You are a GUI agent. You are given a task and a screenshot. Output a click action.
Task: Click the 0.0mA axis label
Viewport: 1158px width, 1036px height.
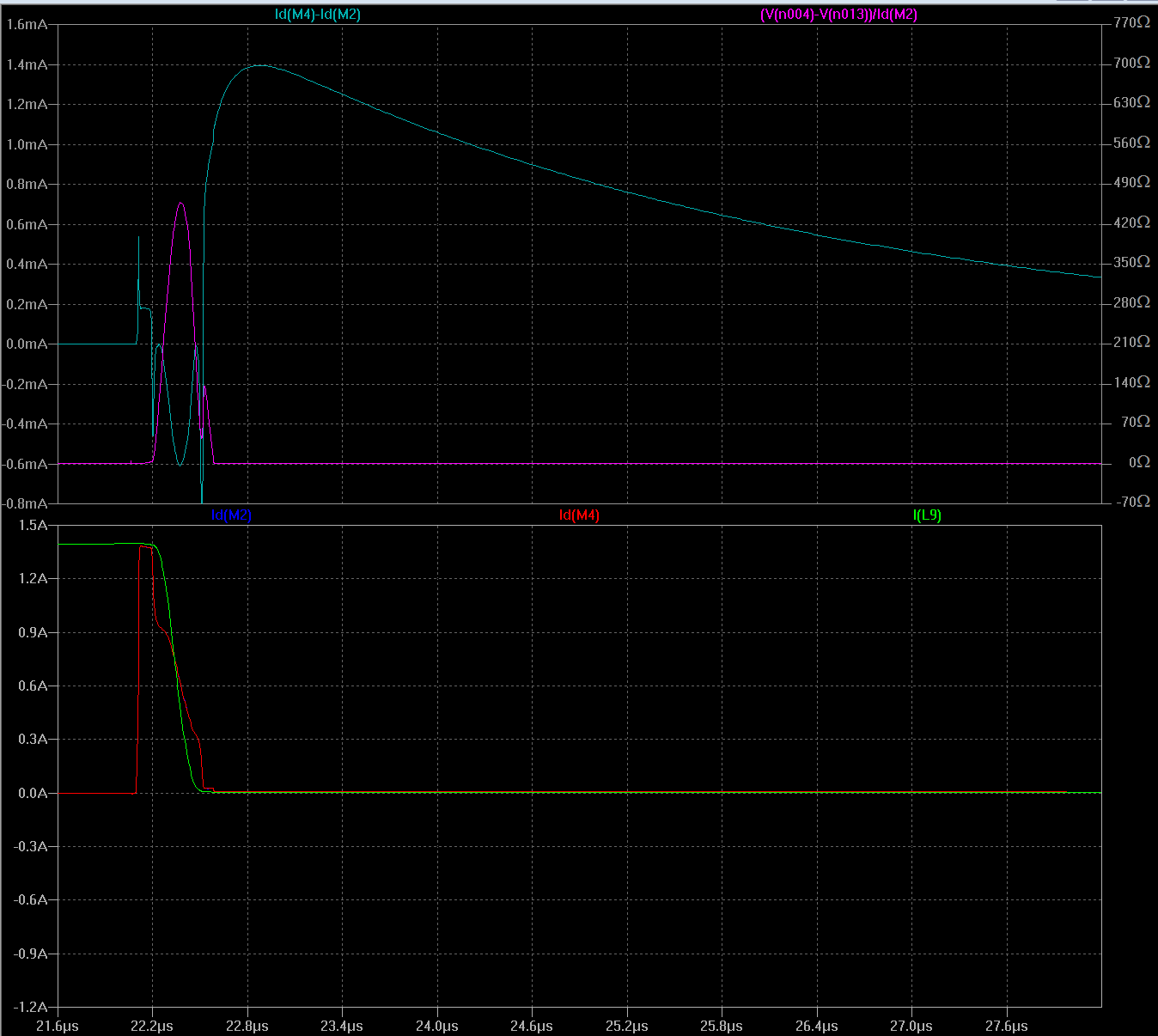point(27,344)
